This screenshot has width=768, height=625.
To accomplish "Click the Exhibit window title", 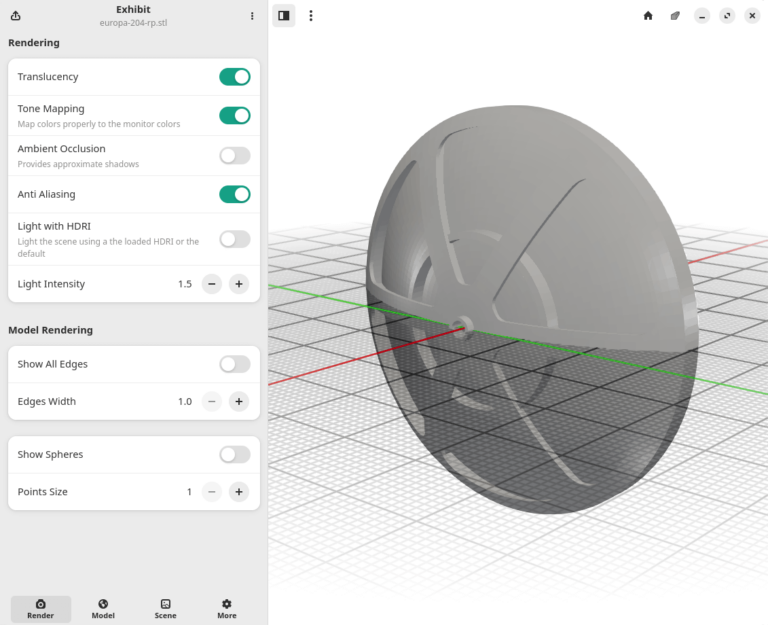I will (133, 9).
